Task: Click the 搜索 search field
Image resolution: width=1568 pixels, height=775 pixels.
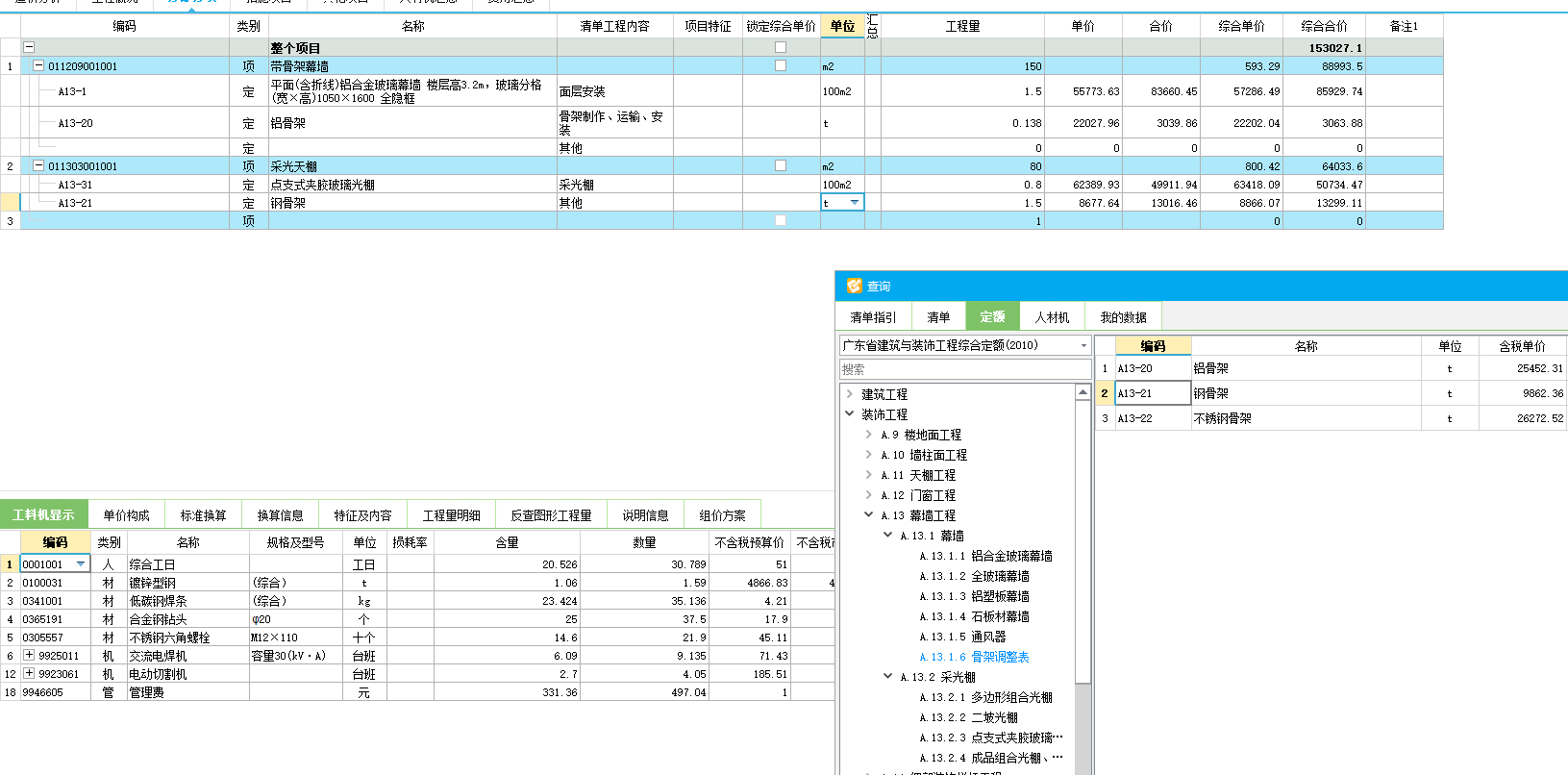Action: point(965,369)
